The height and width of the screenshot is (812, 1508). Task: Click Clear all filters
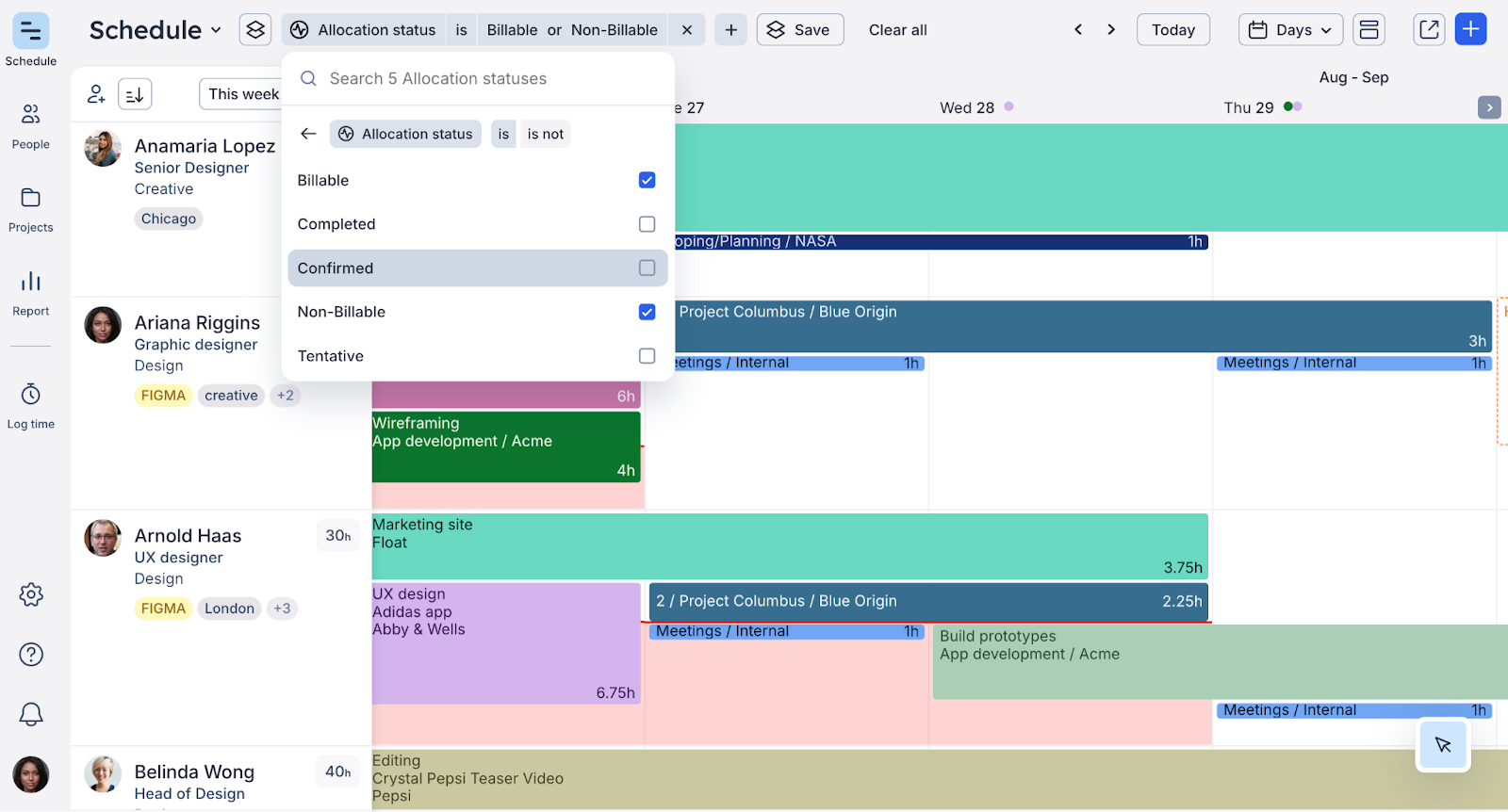click(x=897, y=30)
